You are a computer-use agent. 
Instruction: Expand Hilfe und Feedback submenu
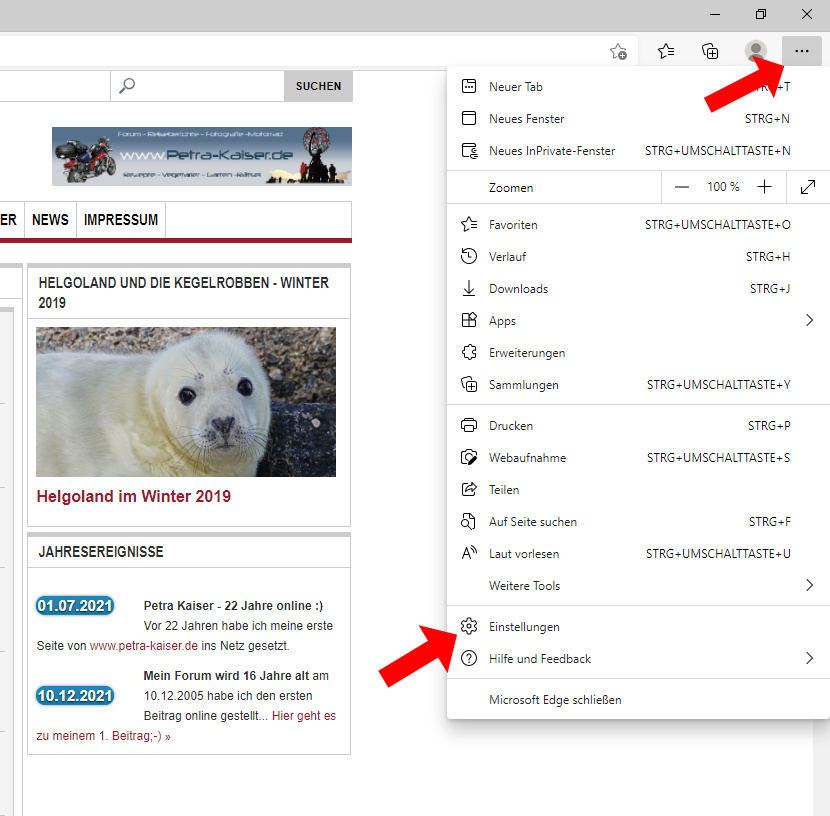click(809, 659)
